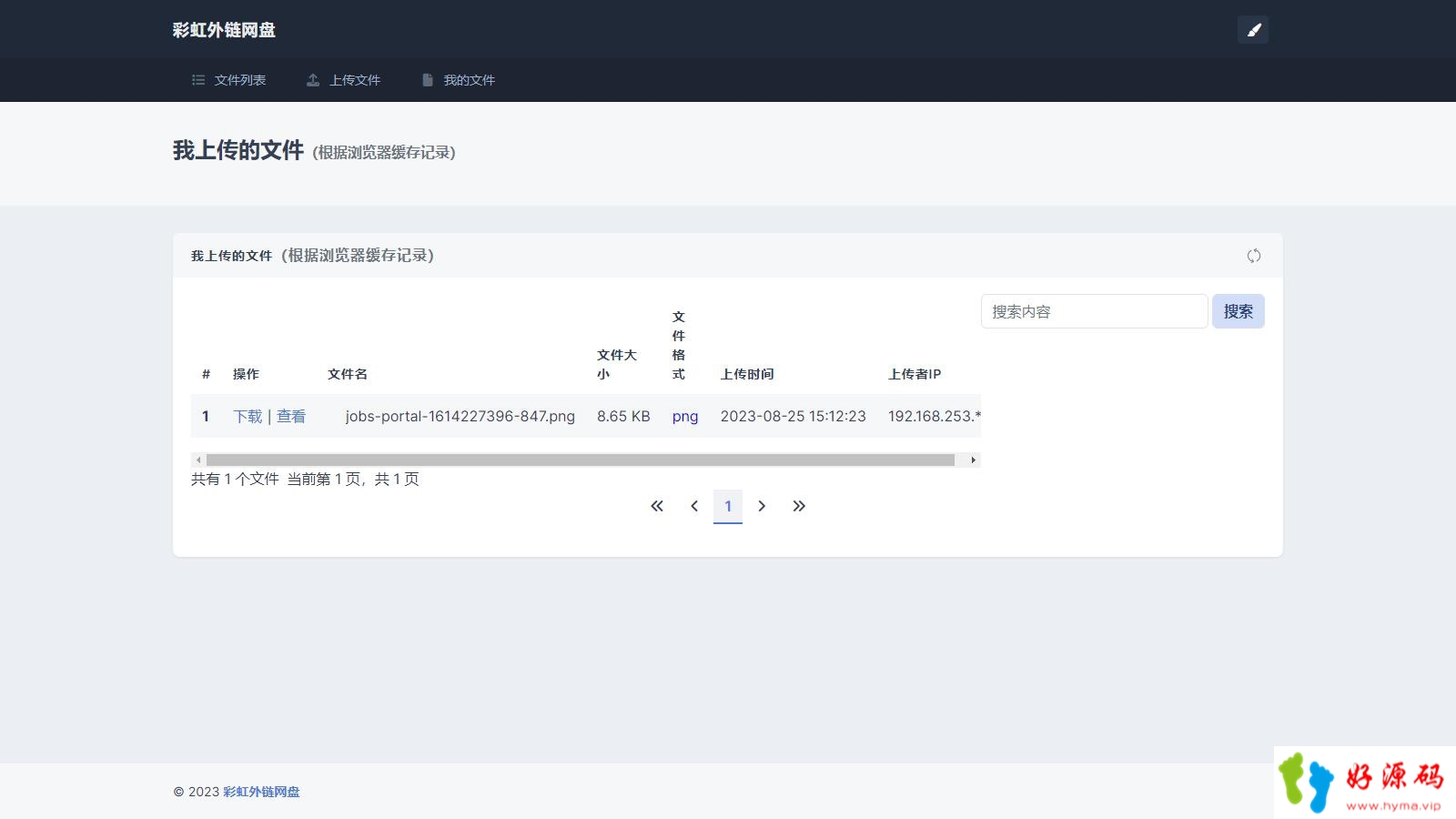The height and width of the screenshot is (819, 1456).
Task: Click the png file format link
Action: pyautogui.click(x=685, y=416)
